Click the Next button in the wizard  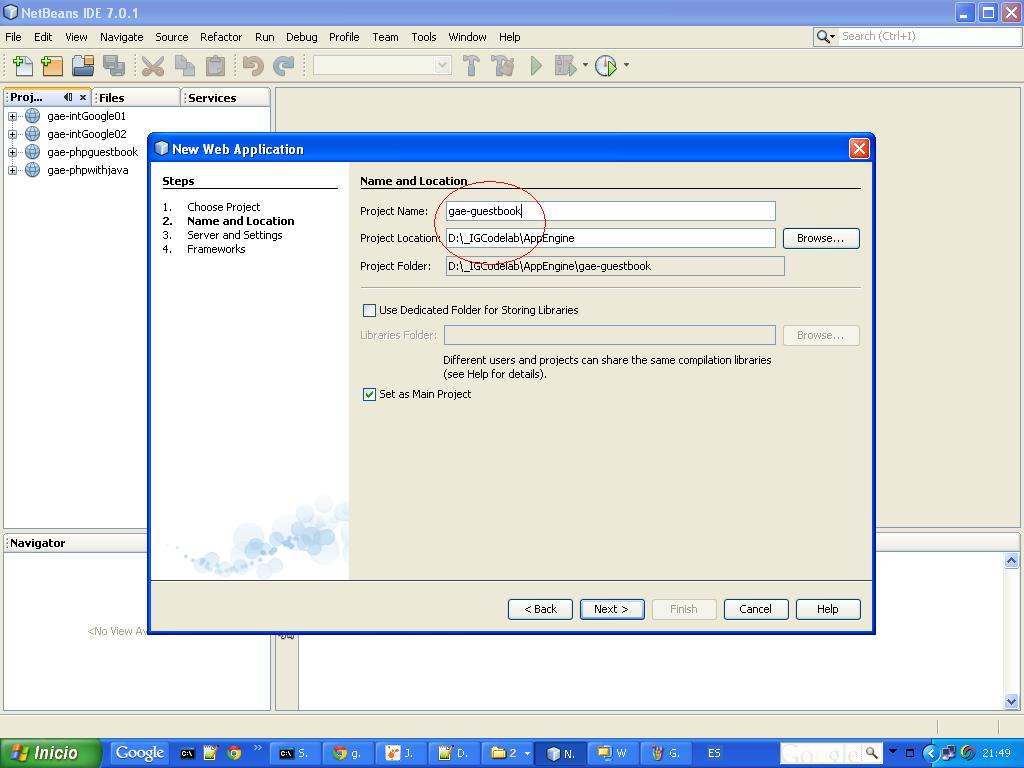[611, 609]
